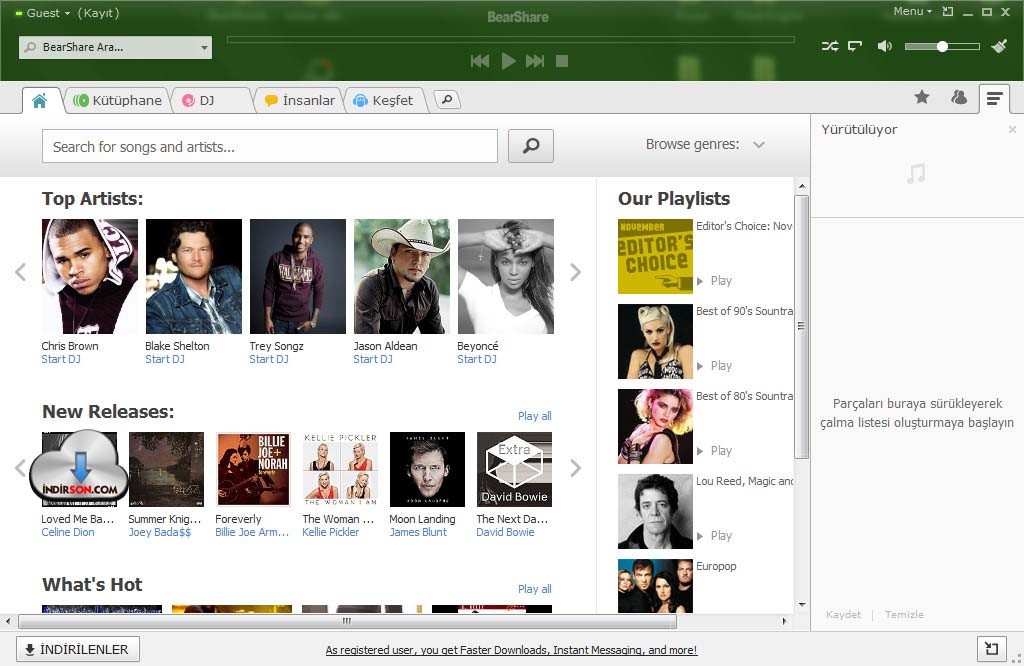Open the Editor's Choice playlist cover

655,256
